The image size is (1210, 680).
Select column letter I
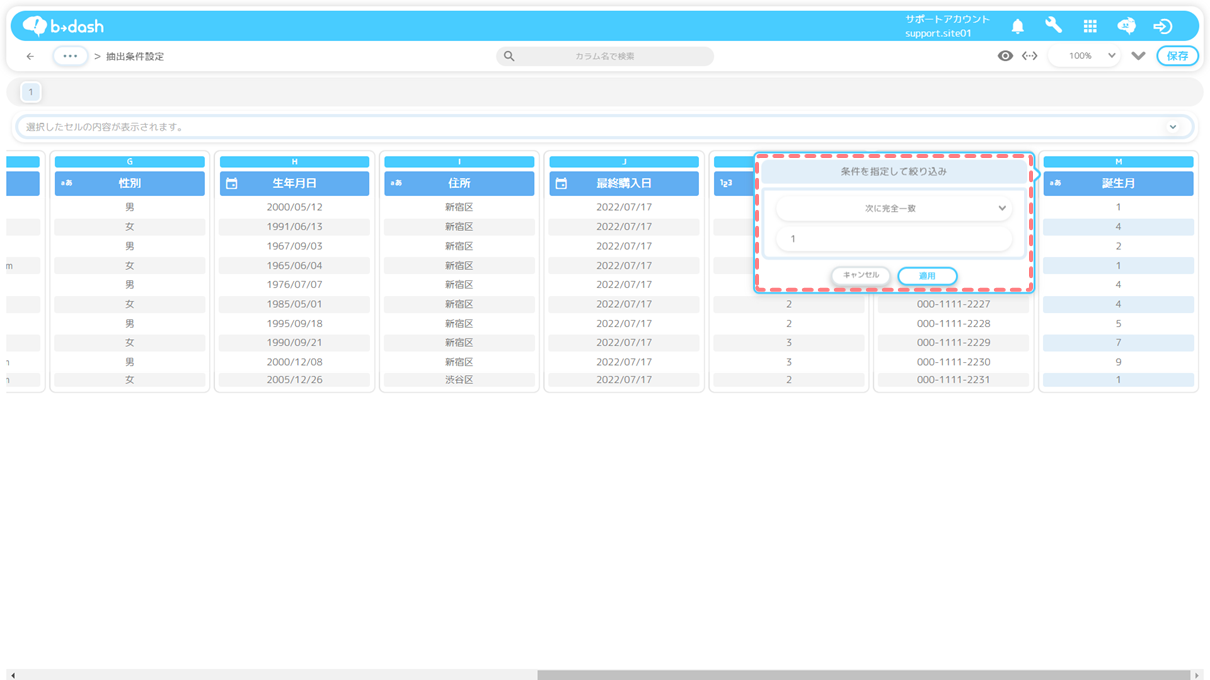point(459,162)
